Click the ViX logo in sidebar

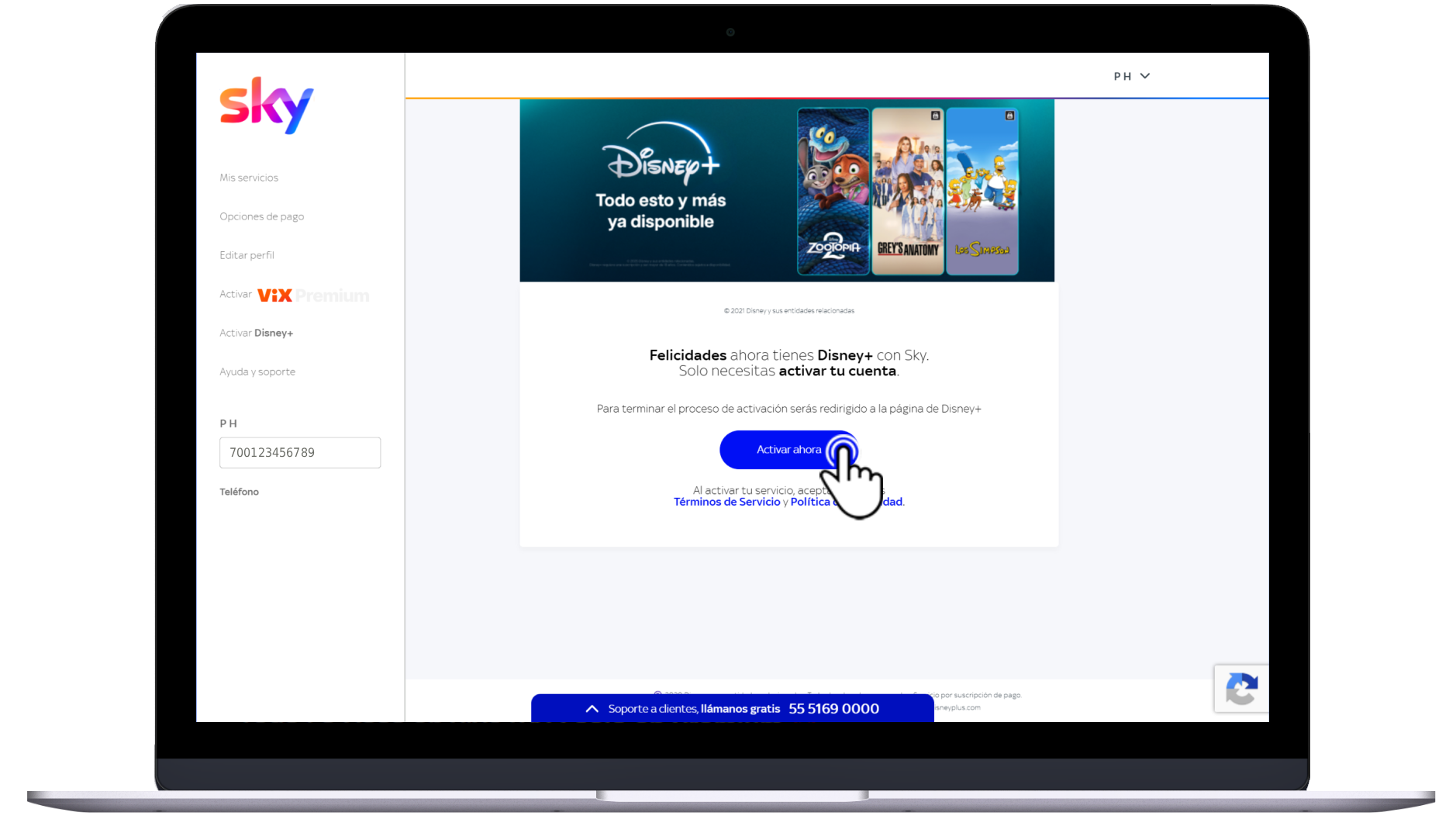274,295
